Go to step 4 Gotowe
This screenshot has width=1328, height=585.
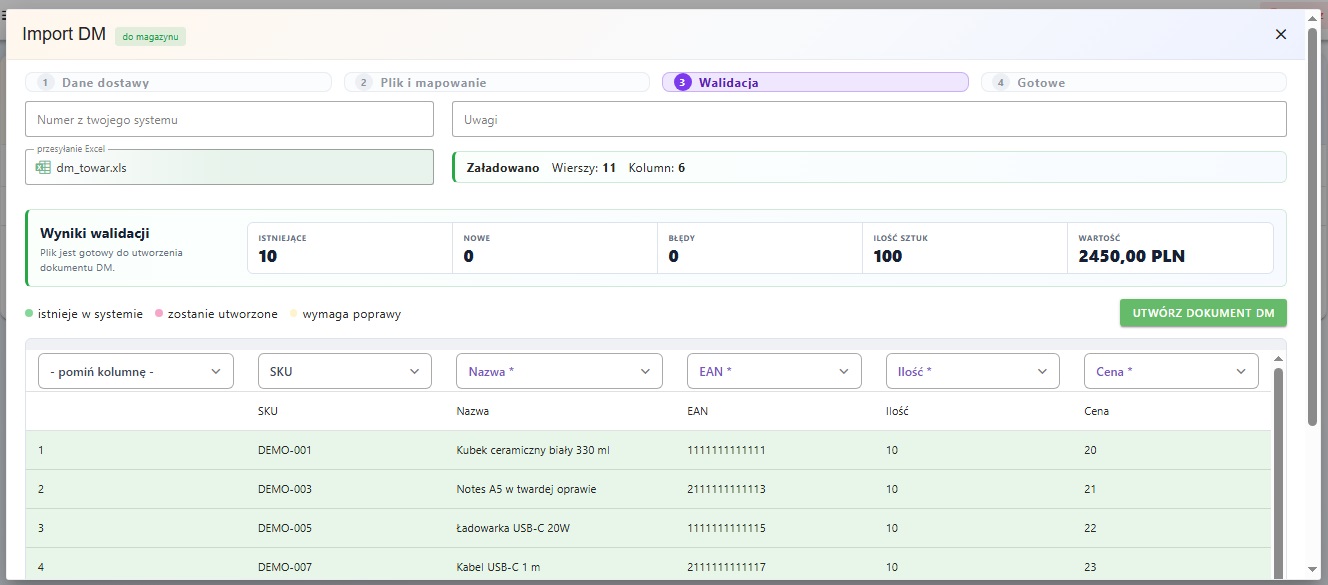(x=1134, y=83)
